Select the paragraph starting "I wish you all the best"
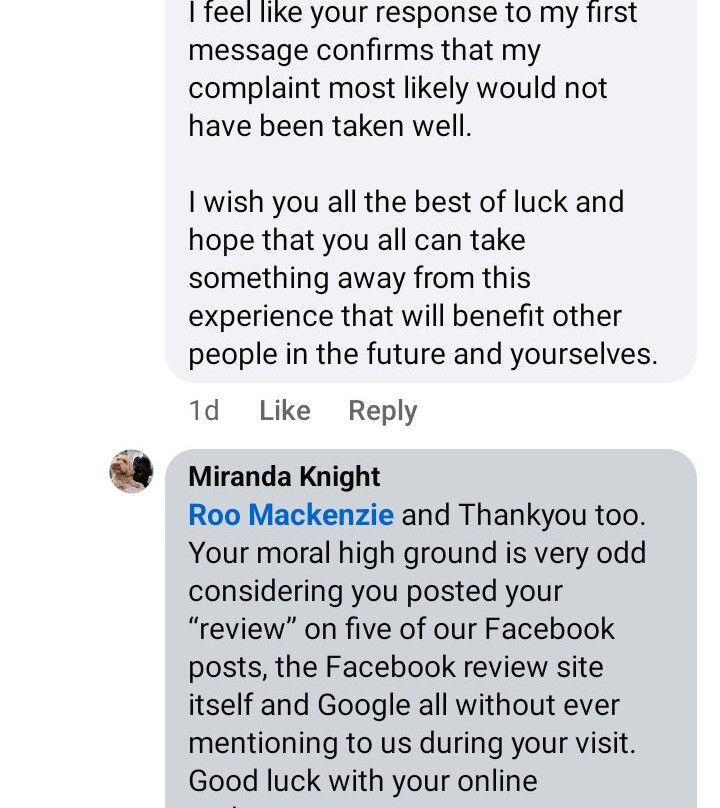Image resolution: width=720 pixels, height=808 pixels. click(420, 278)
